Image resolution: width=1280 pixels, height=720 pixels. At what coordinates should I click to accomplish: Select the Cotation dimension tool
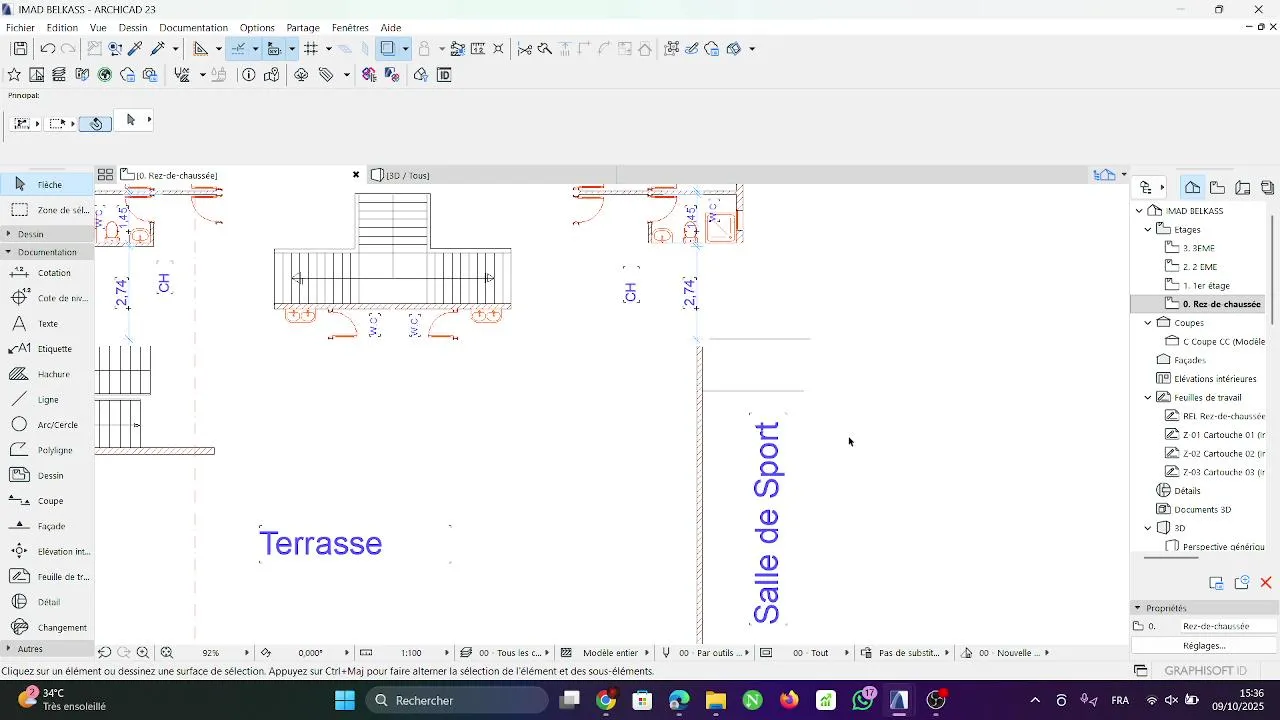coord(47,273)
